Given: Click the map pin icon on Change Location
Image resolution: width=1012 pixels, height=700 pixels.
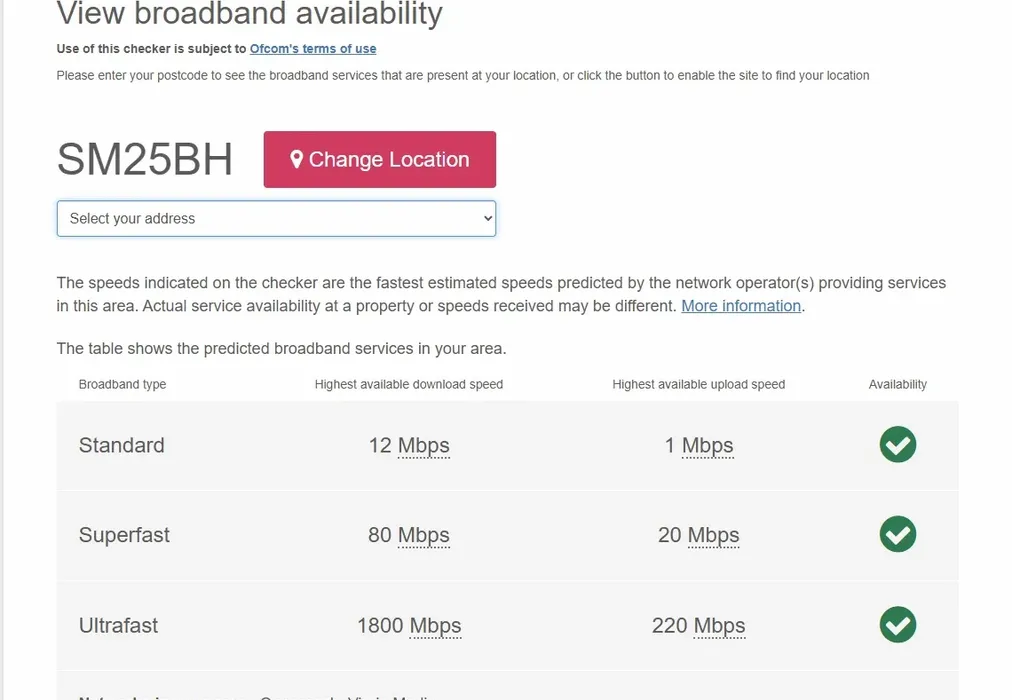Looking at the screenshot, I should point(296,160).
